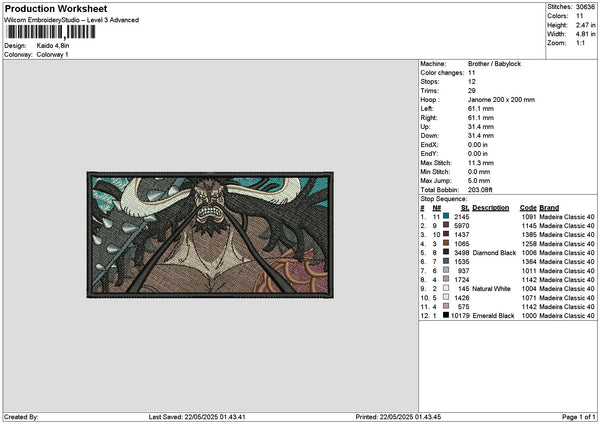The image size is (600, 424).
Task: Click the Total Bobbin value '203.08ft'
Action: [480, 190]
